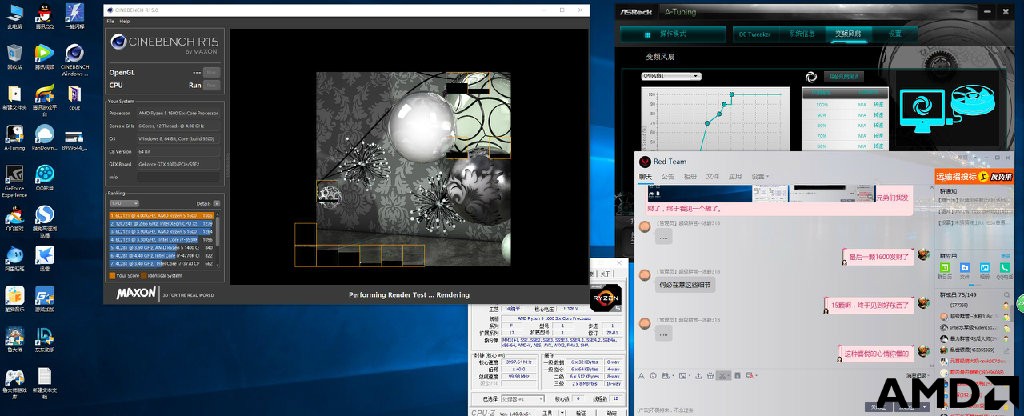Image resolution: width=1024 pixels, height=416 pixels.
Task: Select the 相册 tab in the Red Team chat
Action: (x=690, y=176)
